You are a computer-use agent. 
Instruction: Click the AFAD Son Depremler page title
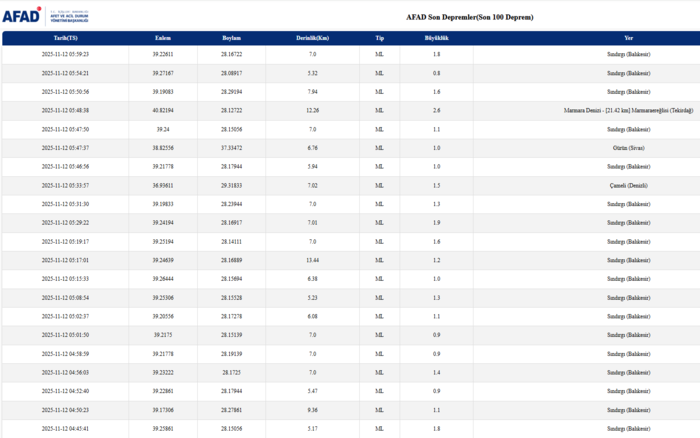469,17
